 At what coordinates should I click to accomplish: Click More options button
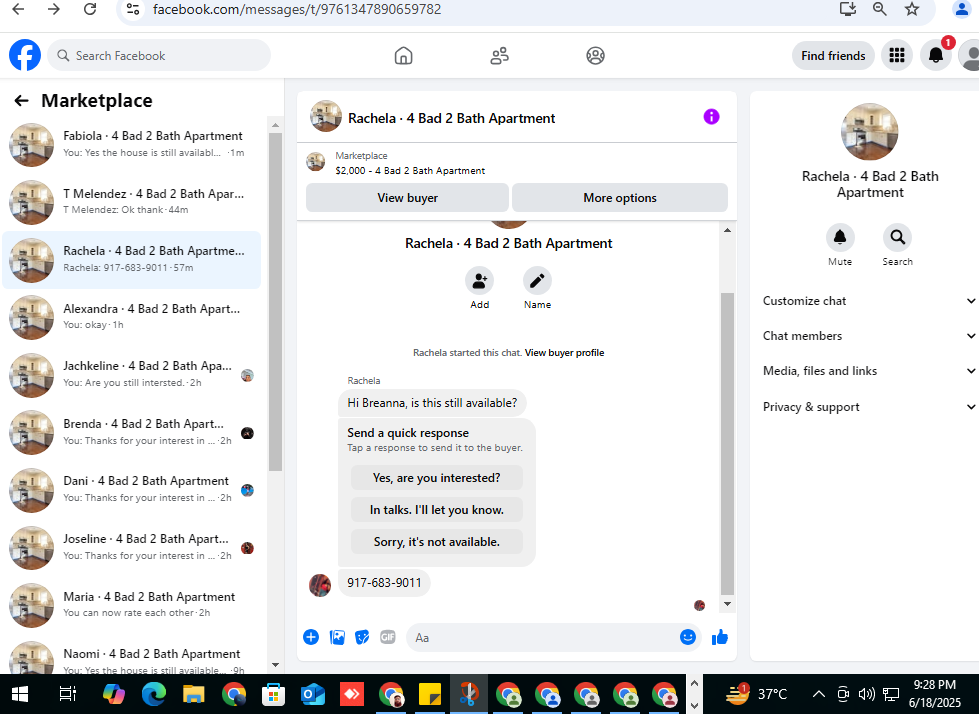coord(619,198)
